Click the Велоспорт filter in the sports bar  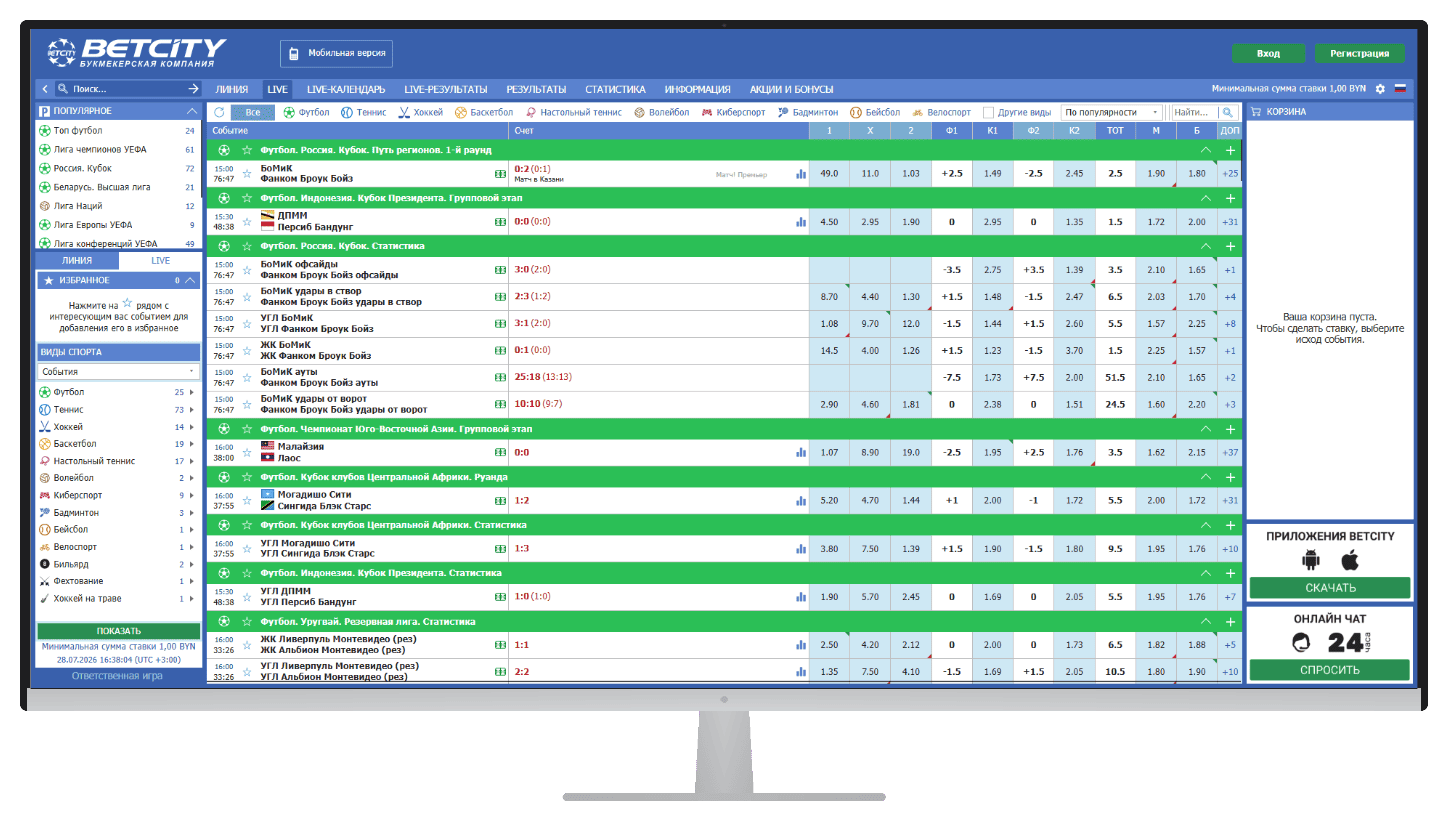click(x=941, y=112)
